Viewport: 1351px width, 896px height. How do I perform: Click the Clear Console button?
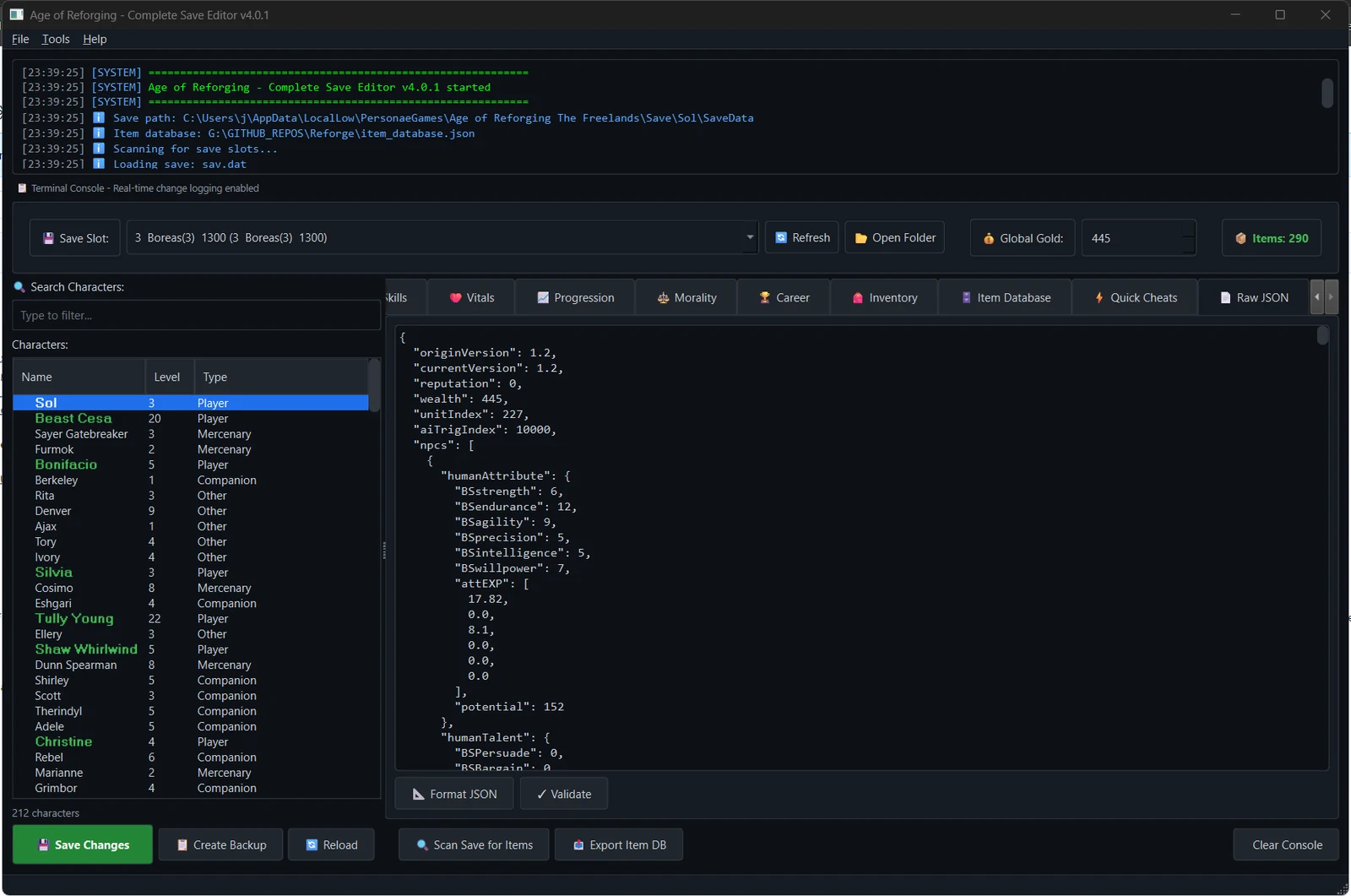tap(1286, 844)
